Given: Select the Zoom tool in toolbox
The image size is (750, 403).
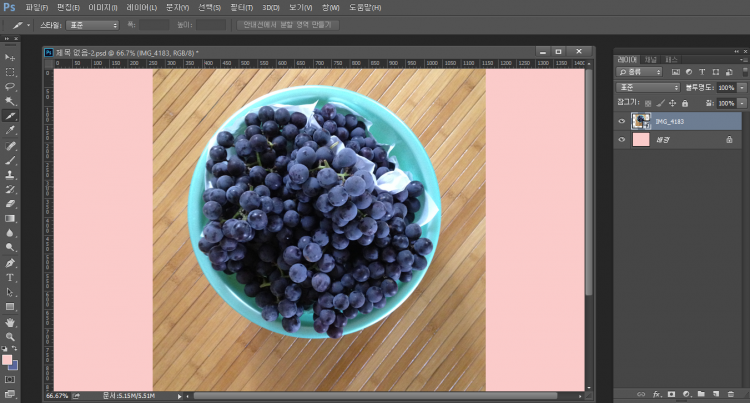Looking at the screenshot, I should point(10,337).
